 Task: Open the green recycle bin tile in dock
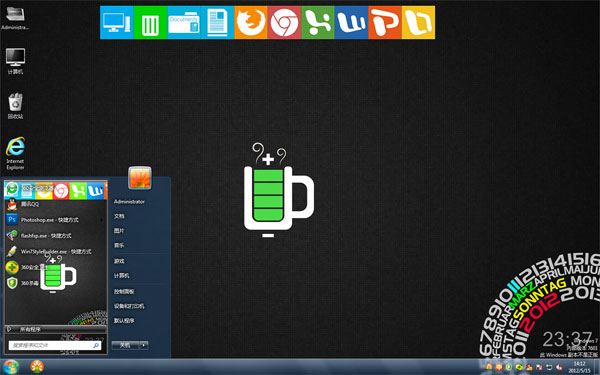(150, 22)
